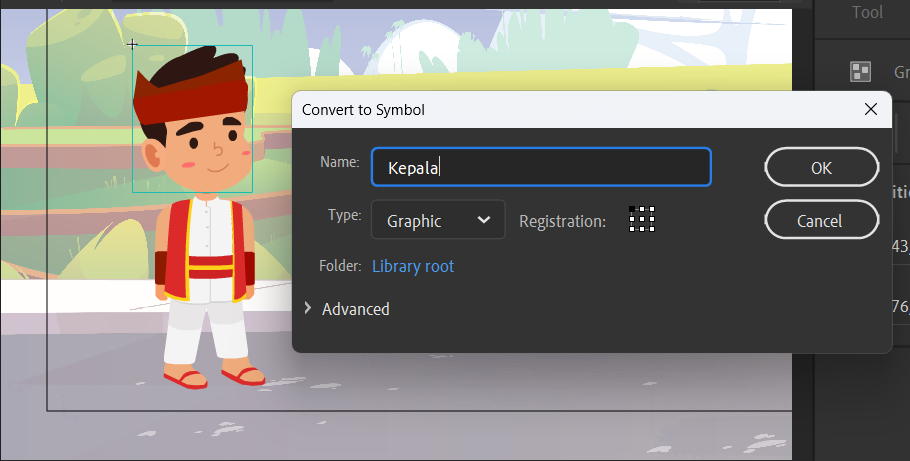This screenshot has width=910, height=461.
Task: Switch to the Tool tab in the panel
Action: [x=867, y=12]
